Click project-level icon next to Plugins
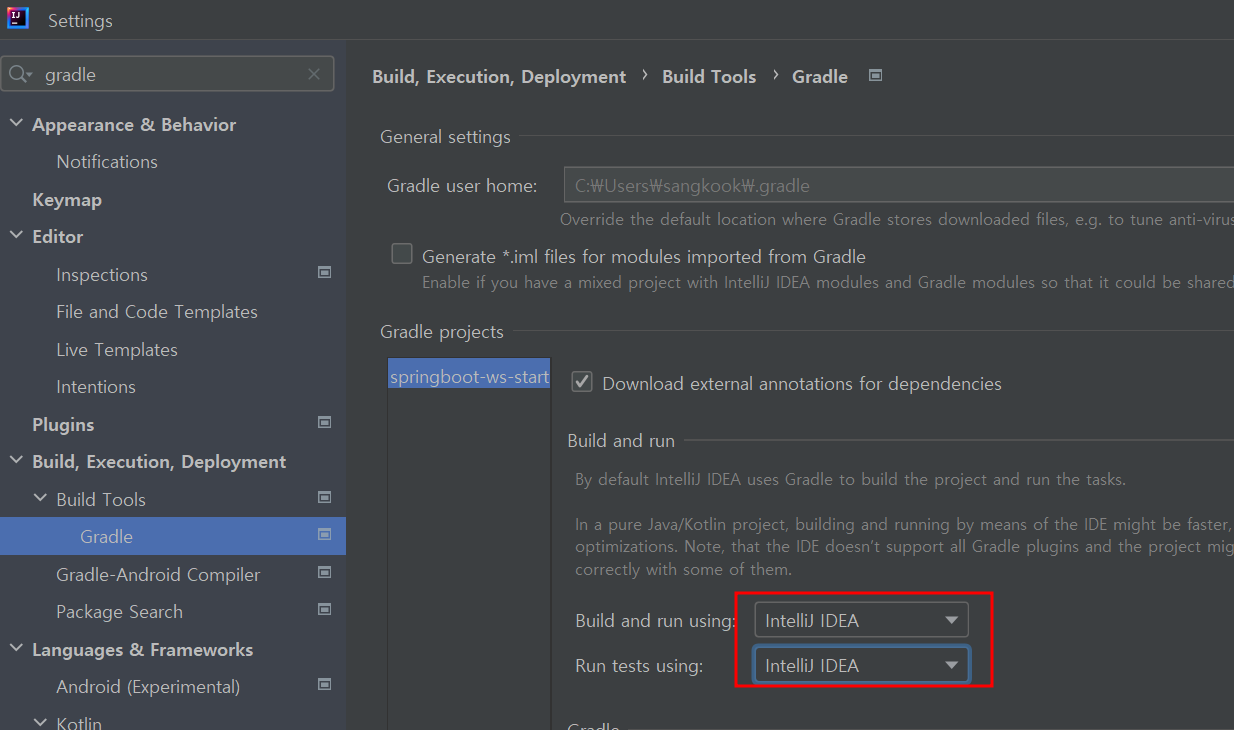The image size is (1234, 730). [x=324, y=422]
